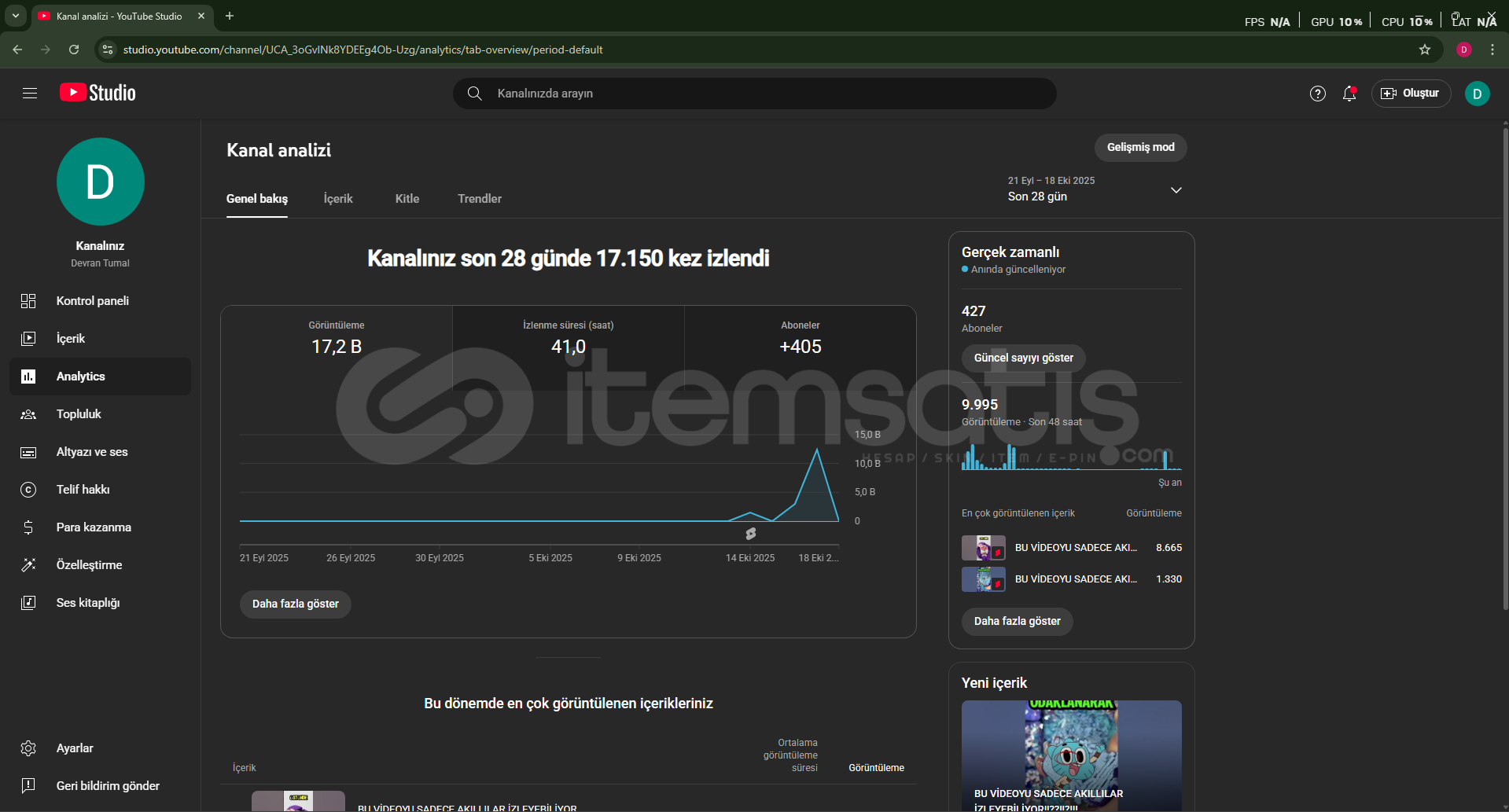Click the Shorts marker on the chart timeline
This screenshot has height=812, width=1509.
tap(751, 534)
